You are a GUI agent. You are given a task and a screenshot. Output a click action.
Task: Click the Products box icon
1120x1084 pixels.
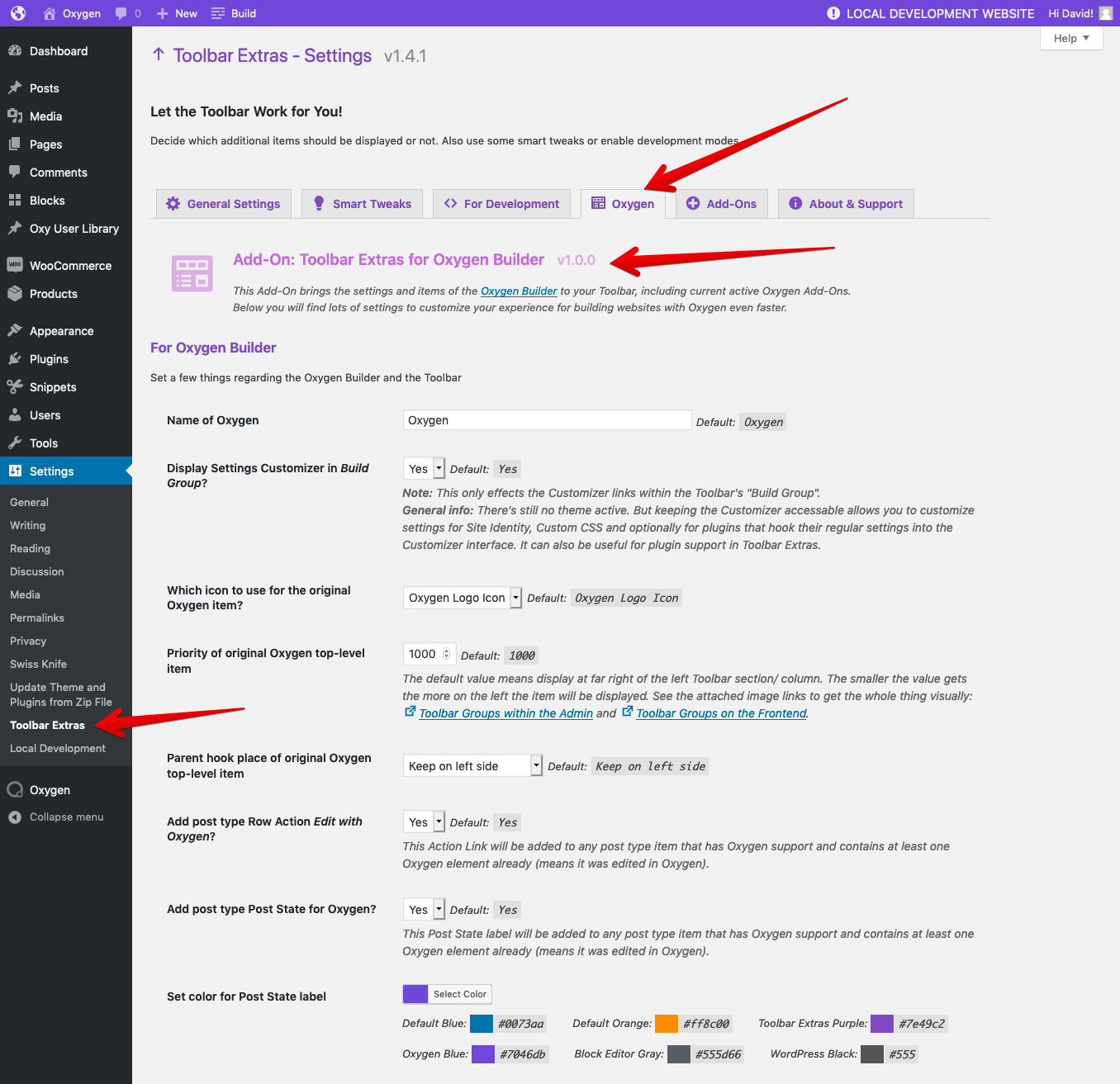point(15,293)
